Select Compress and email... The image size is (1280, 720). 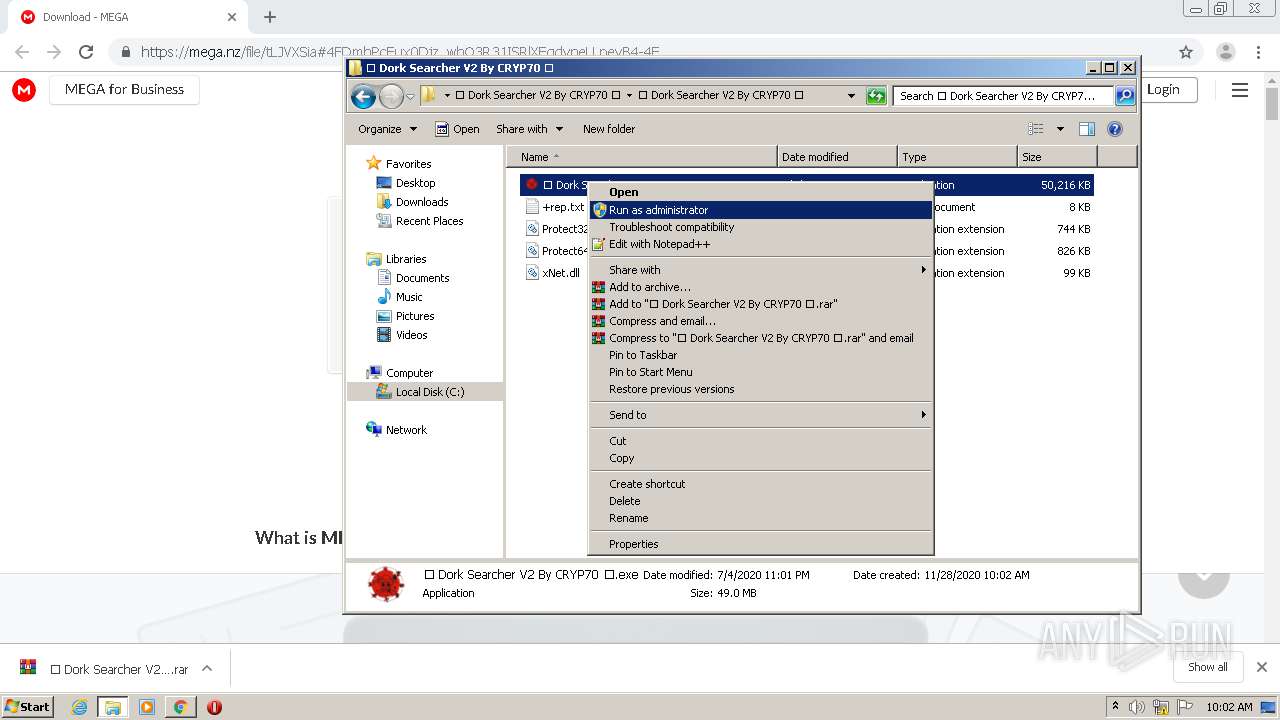pos(760,321)
